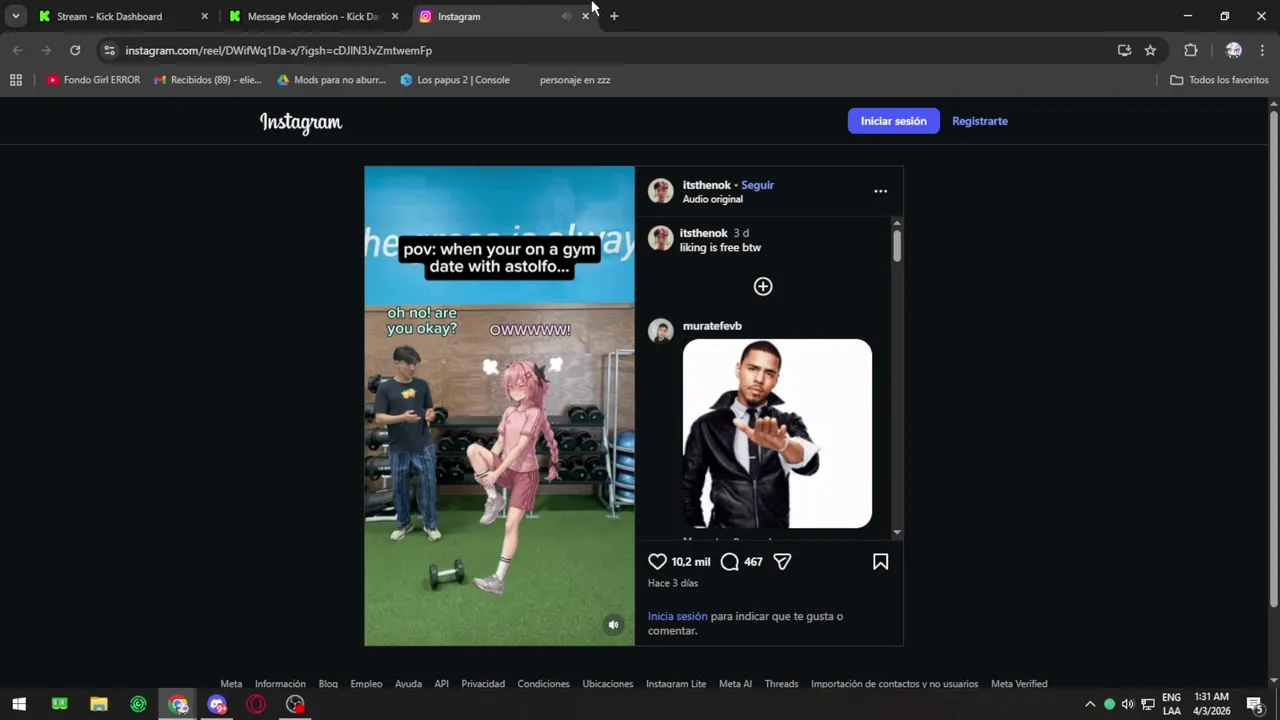
Task: Open the tab search dropdown arrow
Action: click(15, 16)
